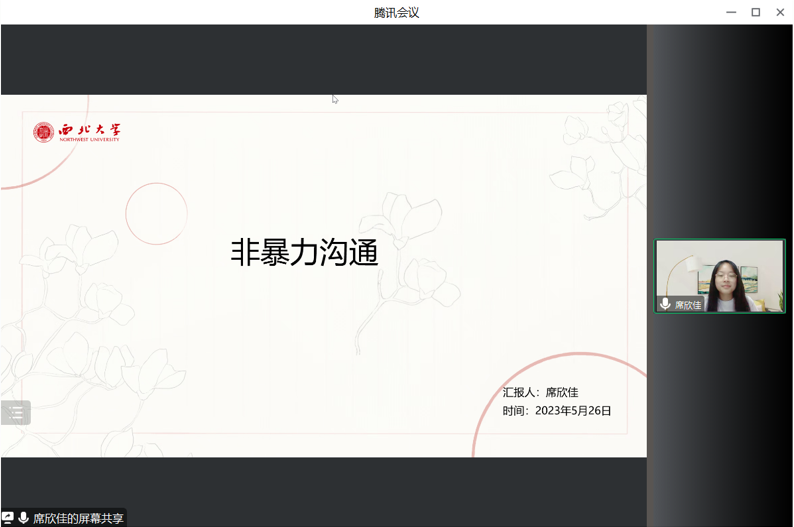This screenshot has width=794, height=527.
Task: Click the 汇报人：席欣佳 text on the slide
Action: pos(540,392)
